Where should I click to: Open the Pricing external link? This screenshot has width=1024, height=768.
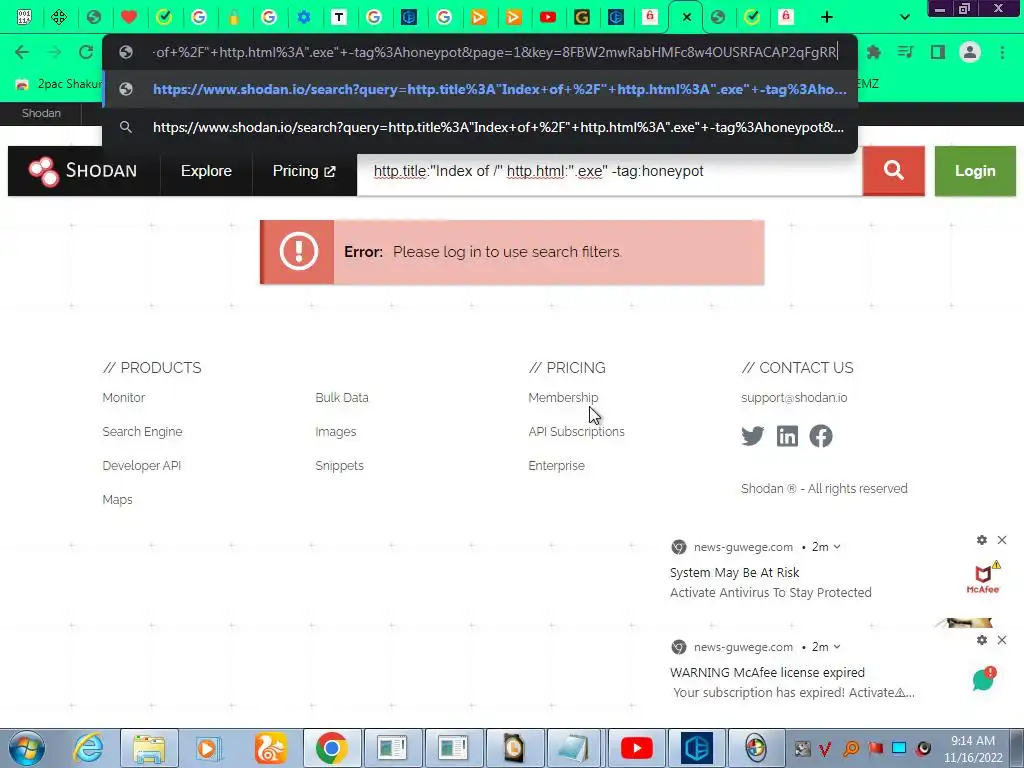[x=304, y=171]
